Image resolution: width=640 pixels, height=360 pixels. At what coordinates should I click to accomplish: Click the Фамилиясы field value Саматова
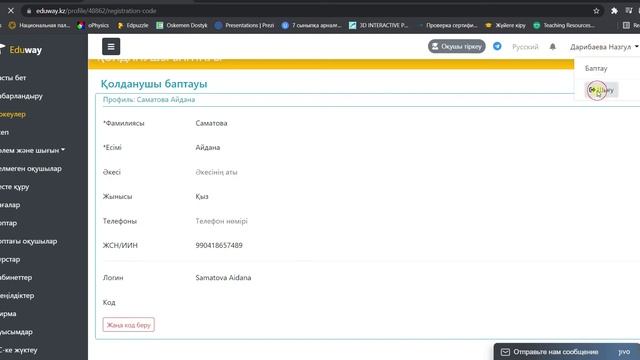[x=211, y=123]
